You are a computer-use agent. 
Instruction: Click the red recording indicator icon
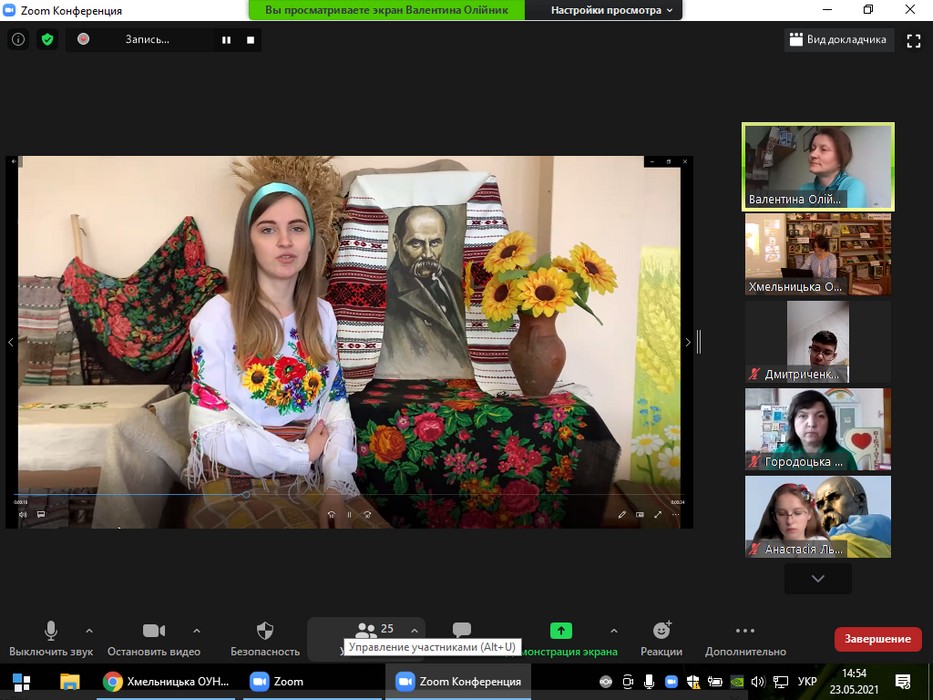pyautogui.click(x=83, y=39)
